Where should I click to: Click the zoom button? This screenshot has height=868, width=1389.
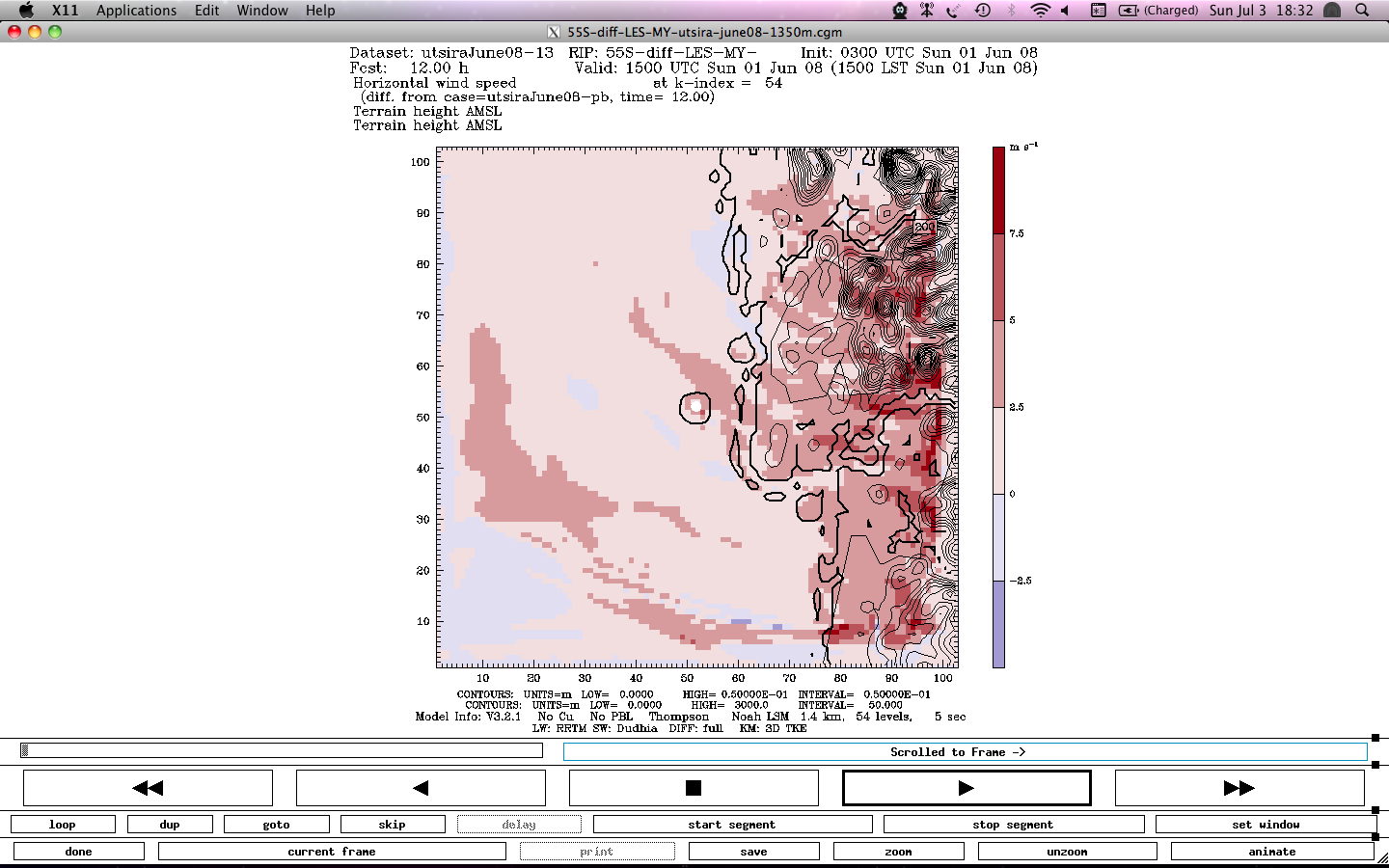click(899, 852)
